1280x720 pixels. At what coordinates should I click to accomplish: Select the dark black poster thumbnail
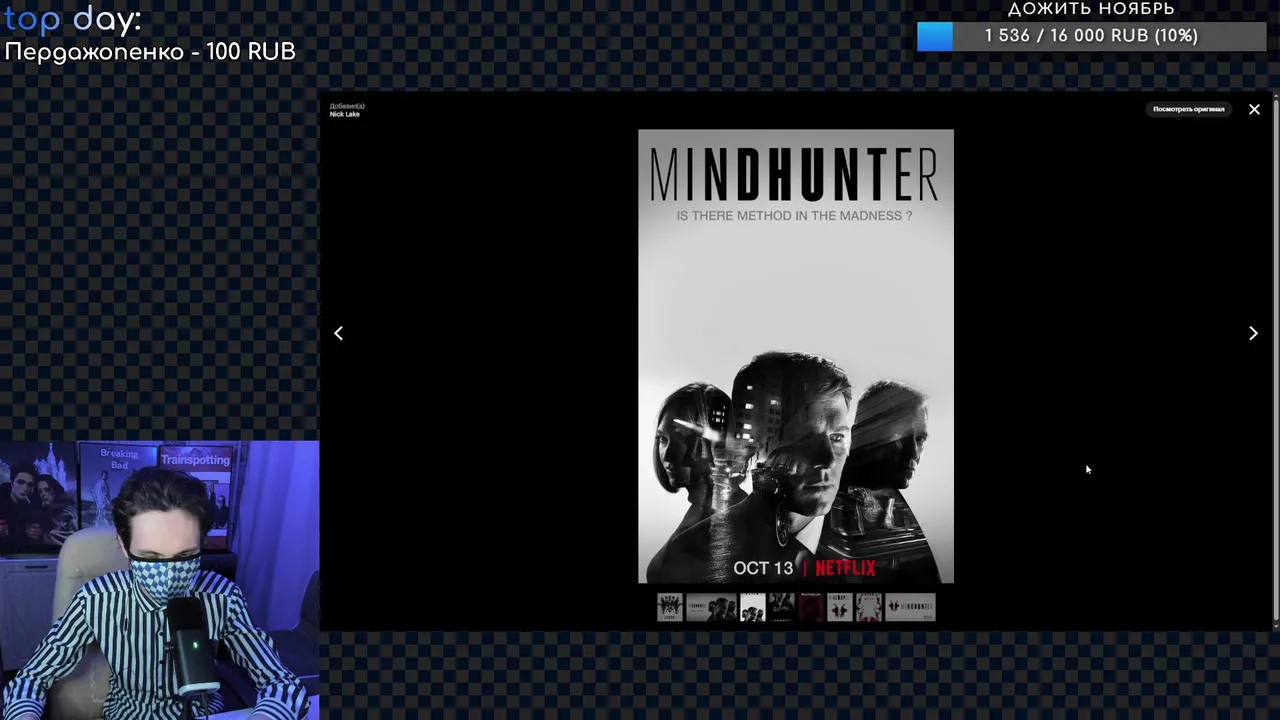coord(782,607)
